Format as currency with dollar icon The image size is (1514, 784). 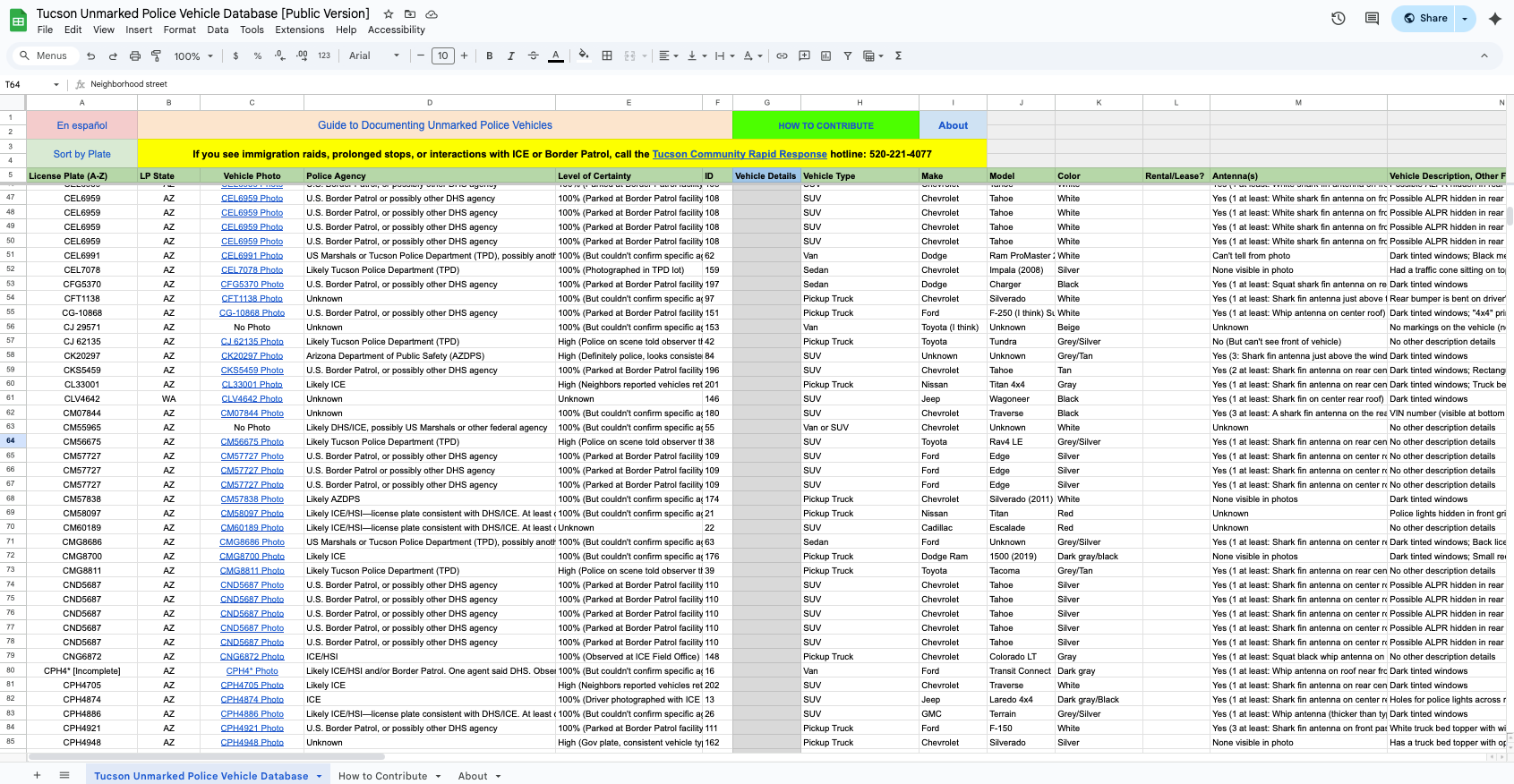click(235, 55)
